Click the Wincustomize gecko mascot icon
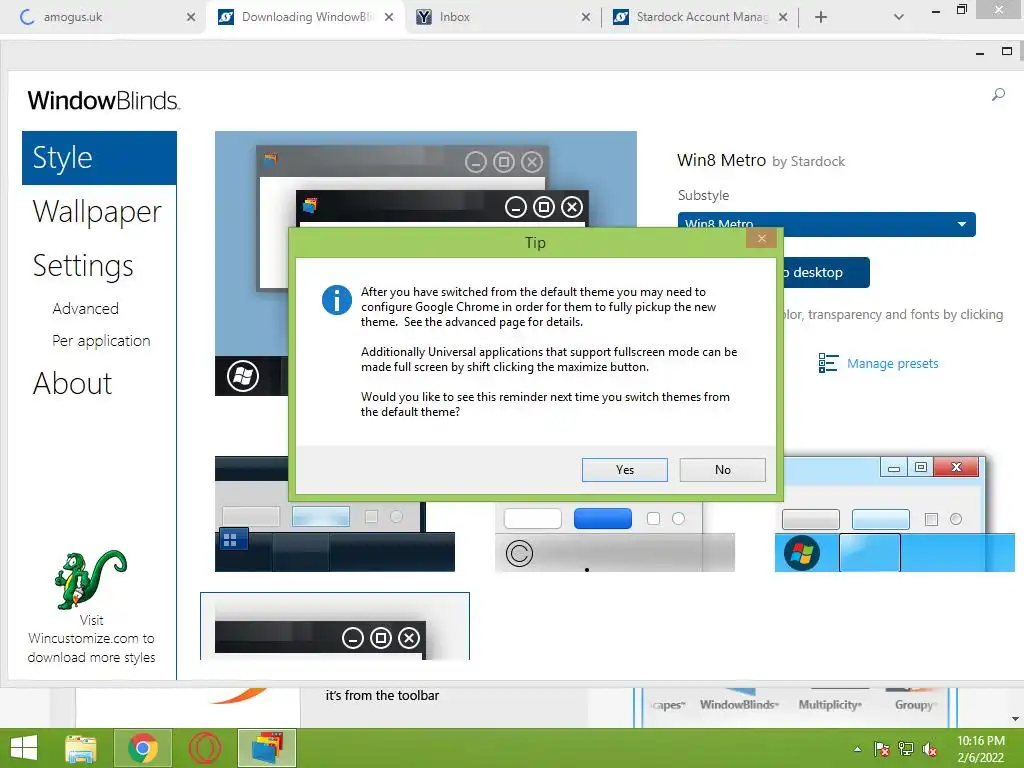This screenshot has width=1024, height=768. 89,579
